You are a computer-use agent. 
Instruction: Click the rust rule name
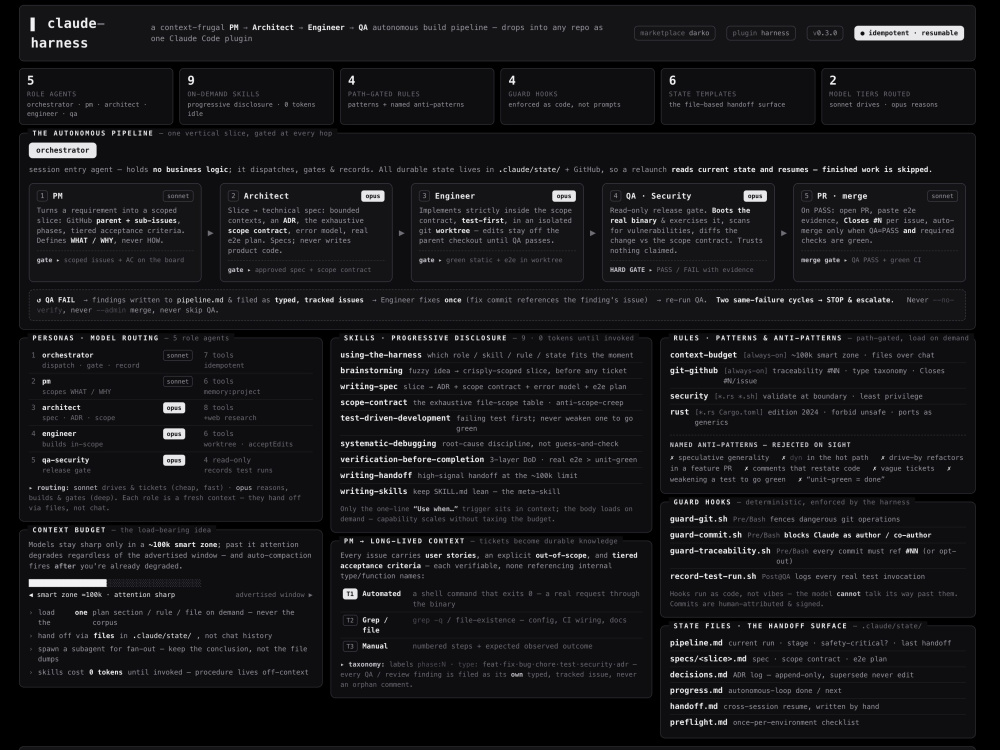click(679, 412)
